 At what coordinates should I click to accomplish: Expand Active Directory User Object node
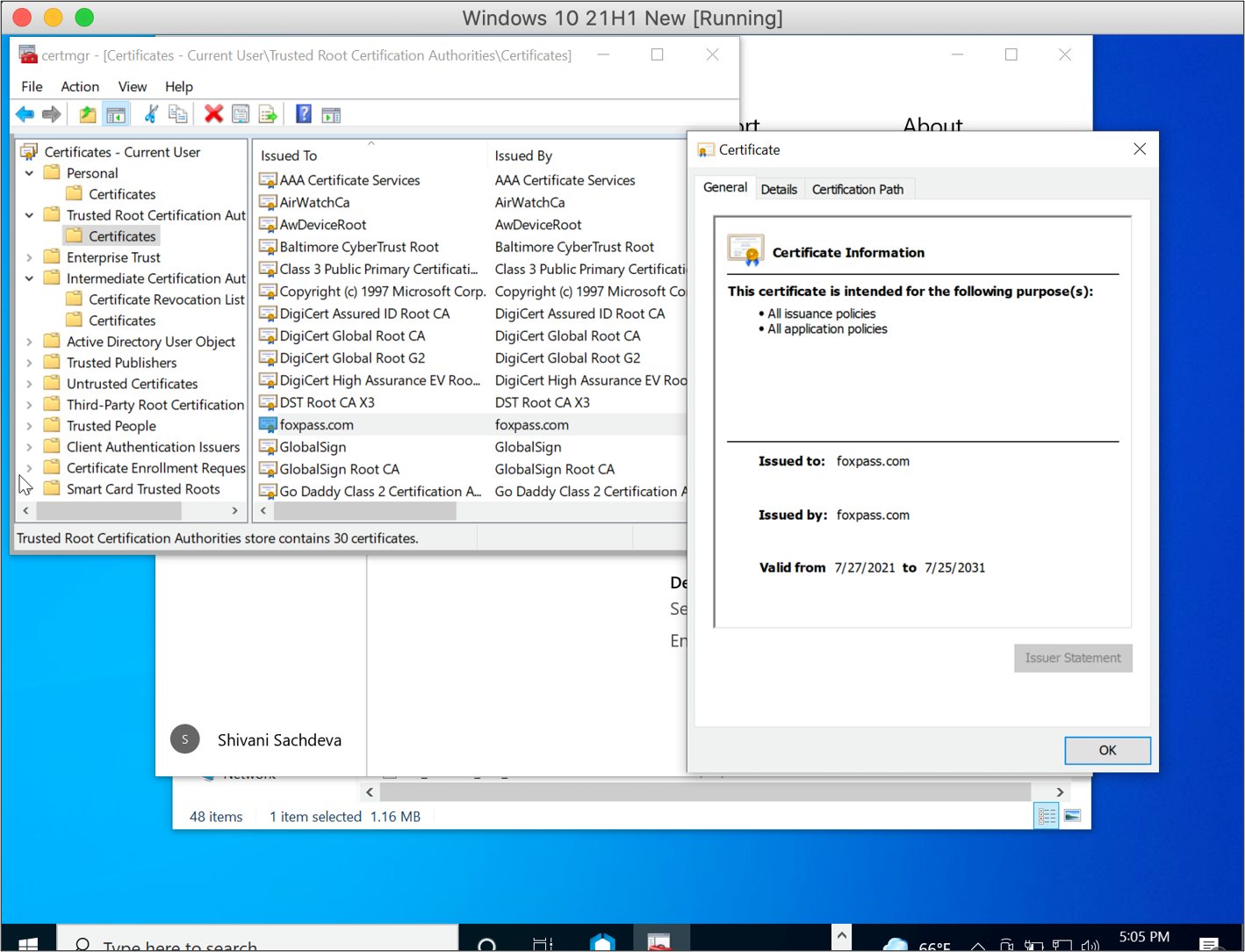coord(29,342)
